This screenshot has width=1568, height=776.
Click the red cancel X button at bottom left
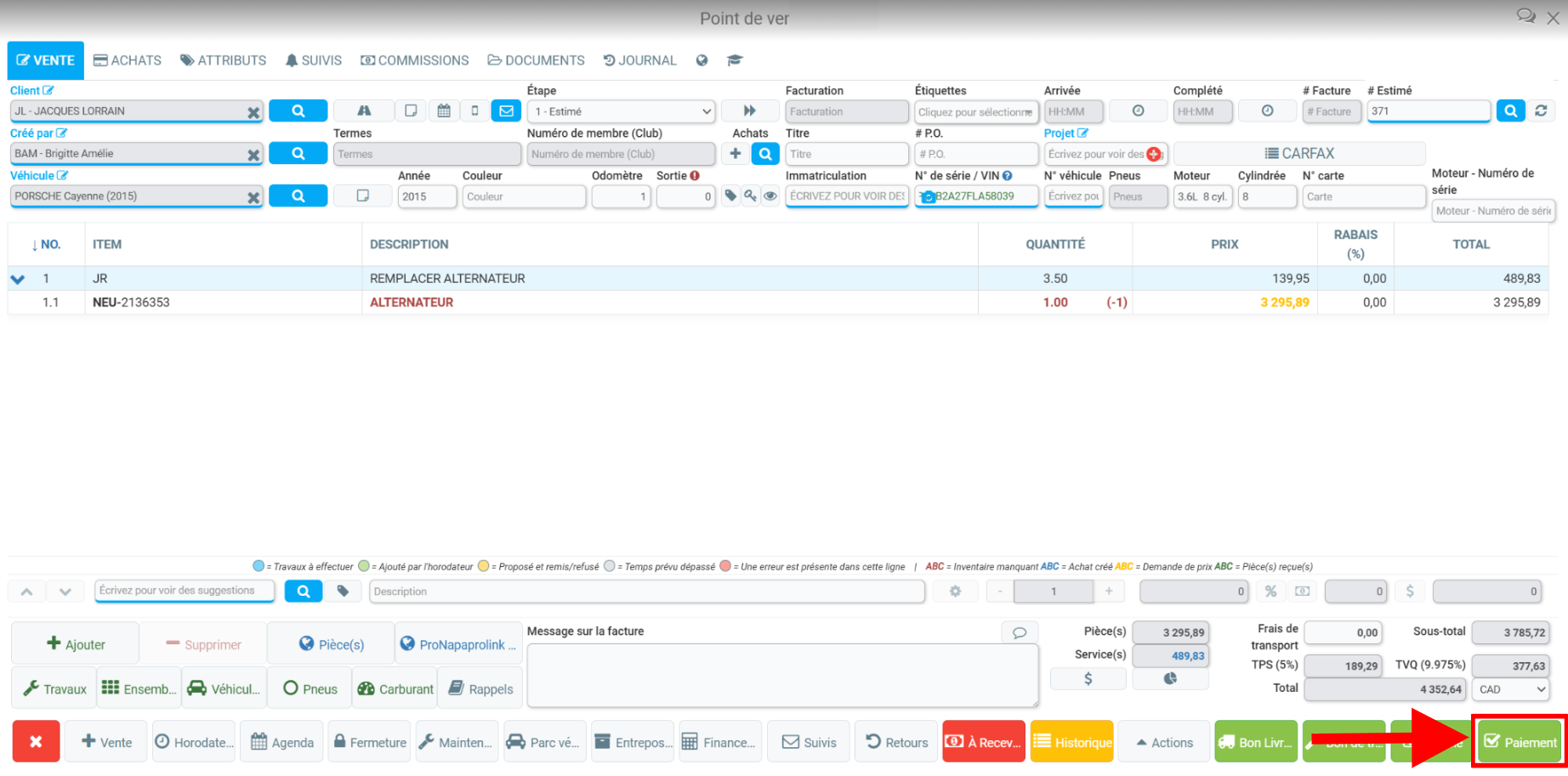coord(36,742)
